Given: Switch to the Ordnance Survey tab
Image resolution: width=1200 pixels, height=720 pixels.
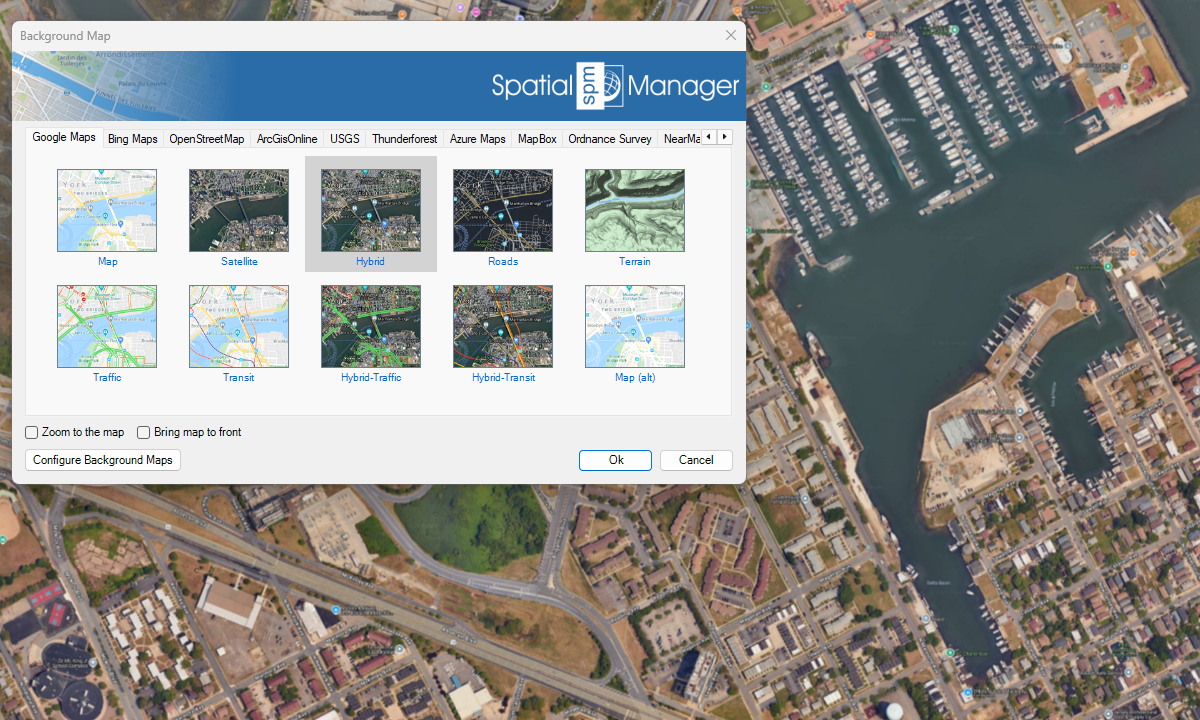Looking at the screenshot, I should (x=610, y=139).
